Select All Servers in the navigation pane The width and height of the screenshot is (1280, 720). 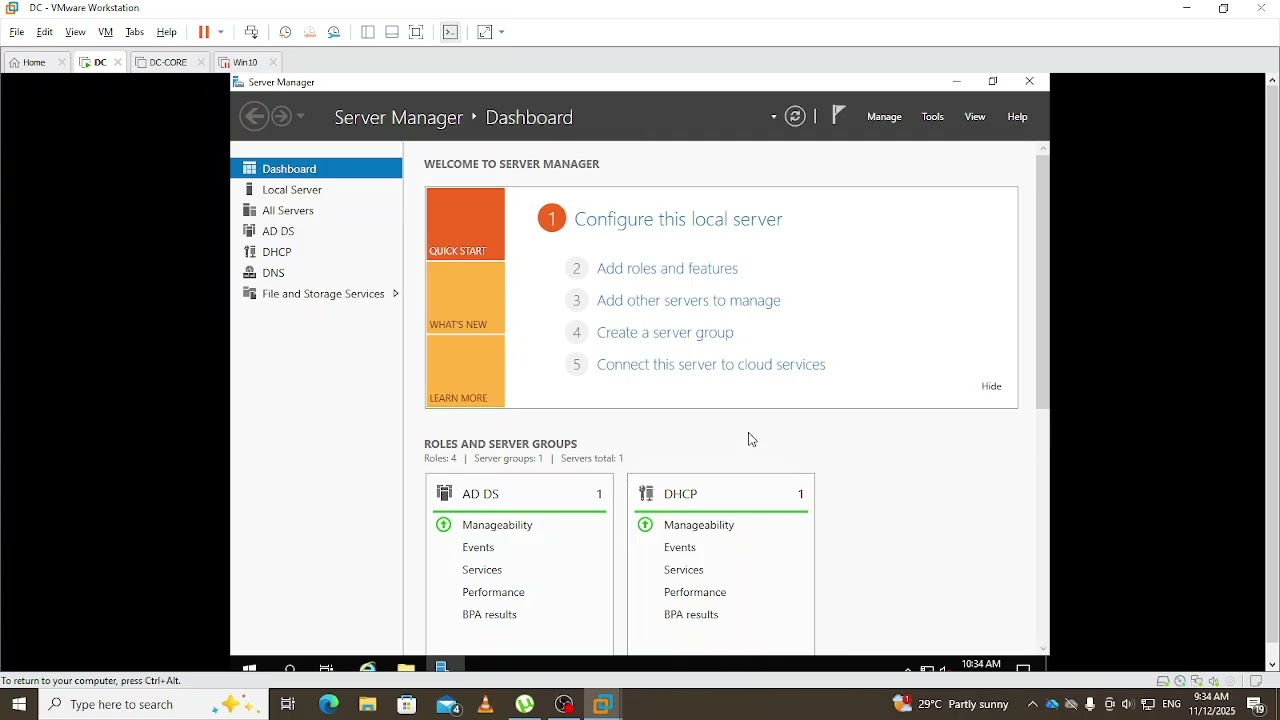point(317,210)
